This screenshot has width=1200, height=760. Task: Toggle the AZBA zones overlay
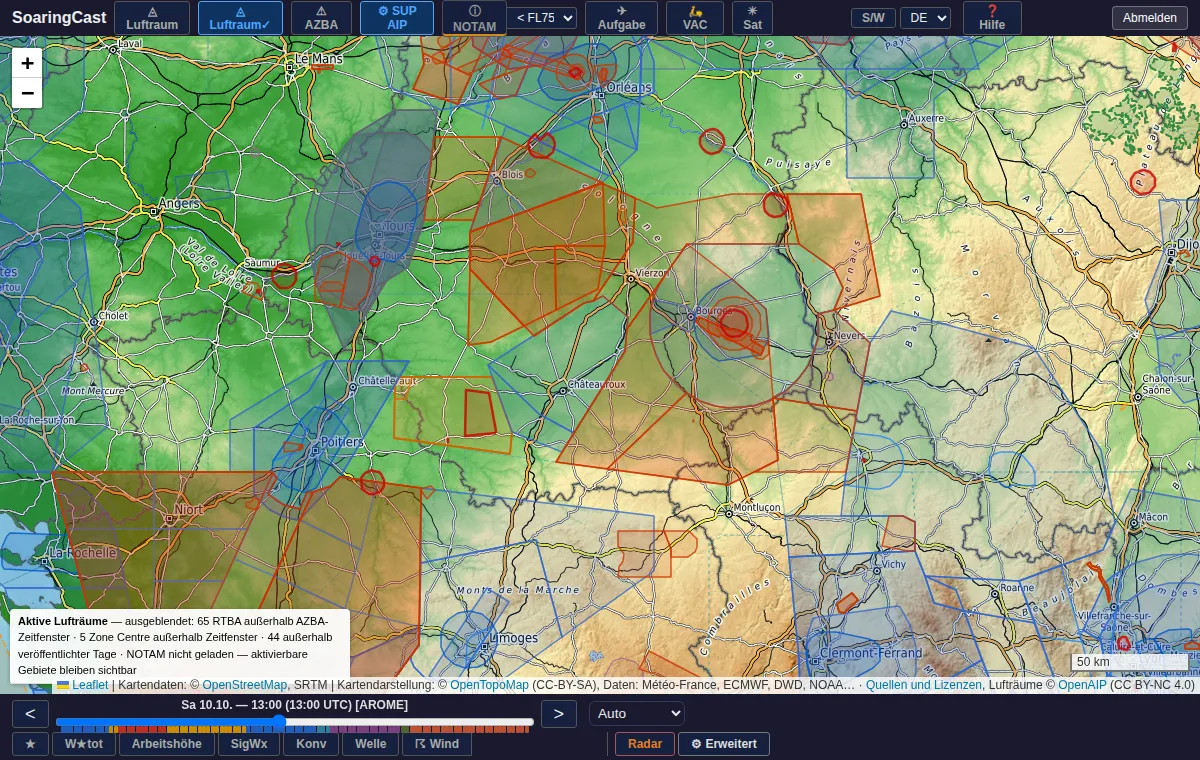[x=321, y=18]
